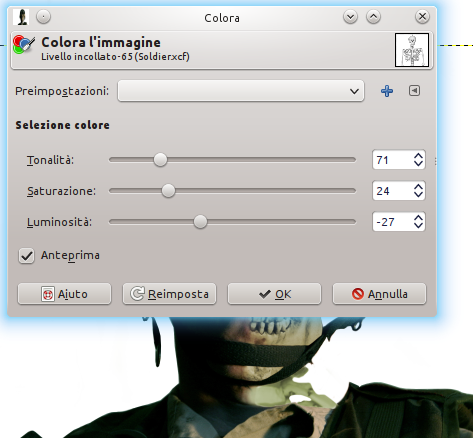This screenshot has height=438, width=473.
Task: Confirm with the OK button
Action: pos(274,294)
